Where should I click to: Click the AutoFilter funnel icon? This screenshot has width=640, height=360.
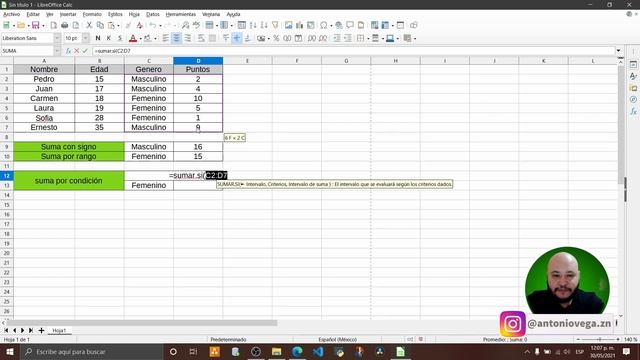(275, 25)
